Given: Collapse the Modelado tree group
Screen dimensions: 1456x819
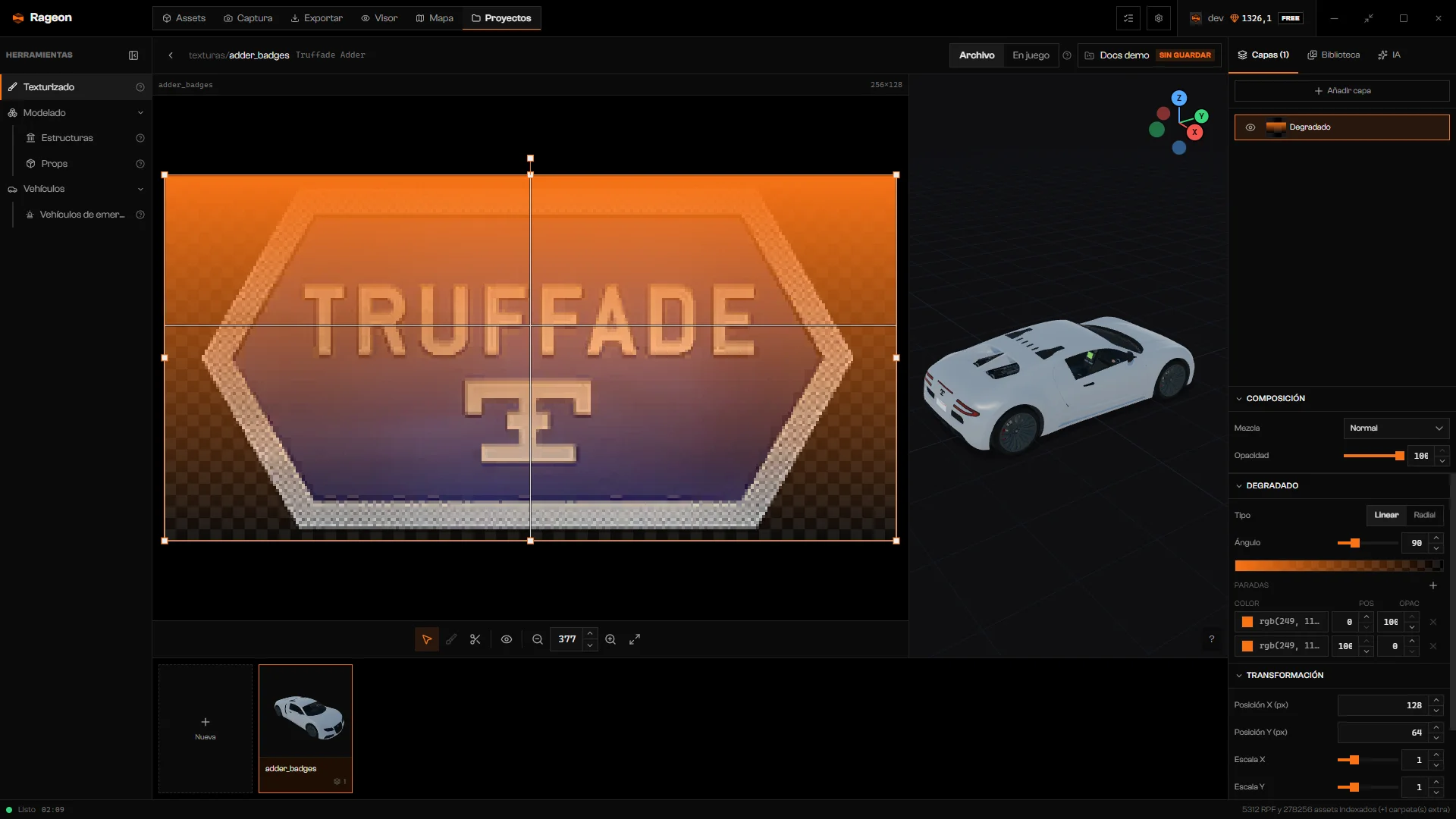Looking at the screenshot, I should click(x=140, y=113).
